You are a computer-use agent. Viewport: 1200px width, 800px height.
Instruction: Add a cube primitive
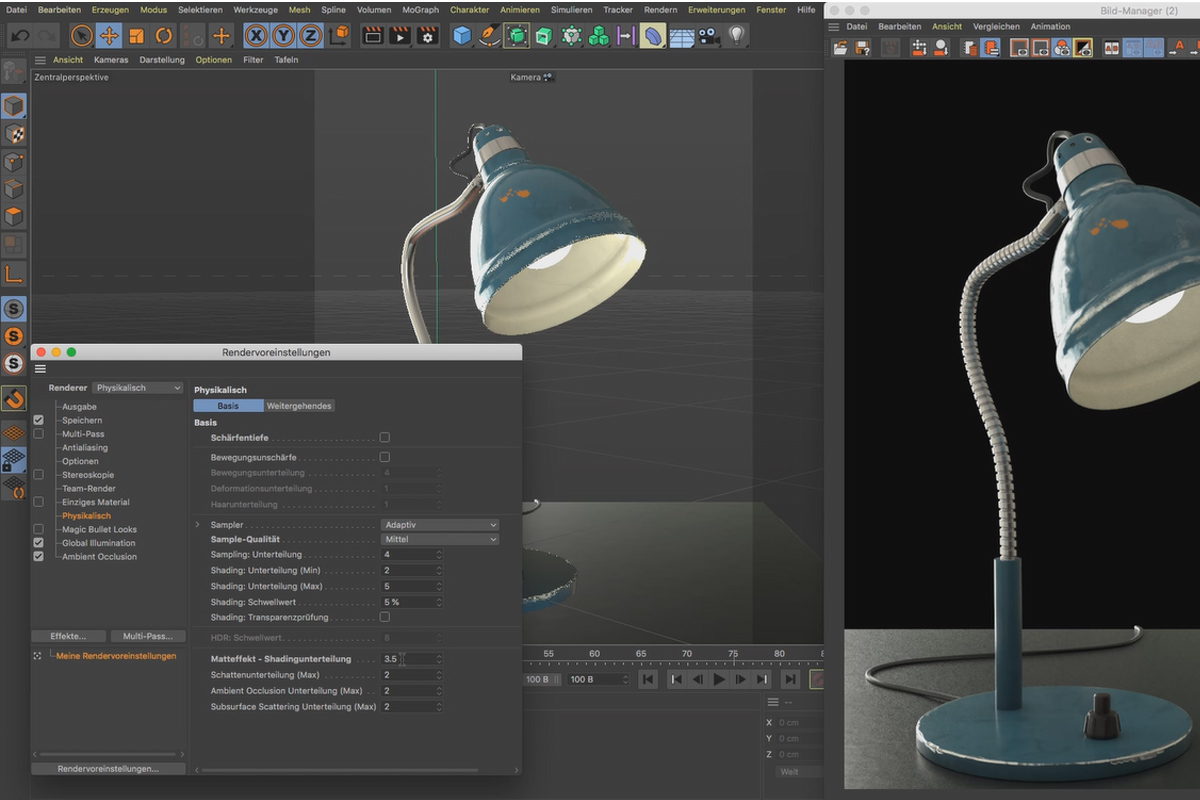pyautogui.click(x=461, y=36)
